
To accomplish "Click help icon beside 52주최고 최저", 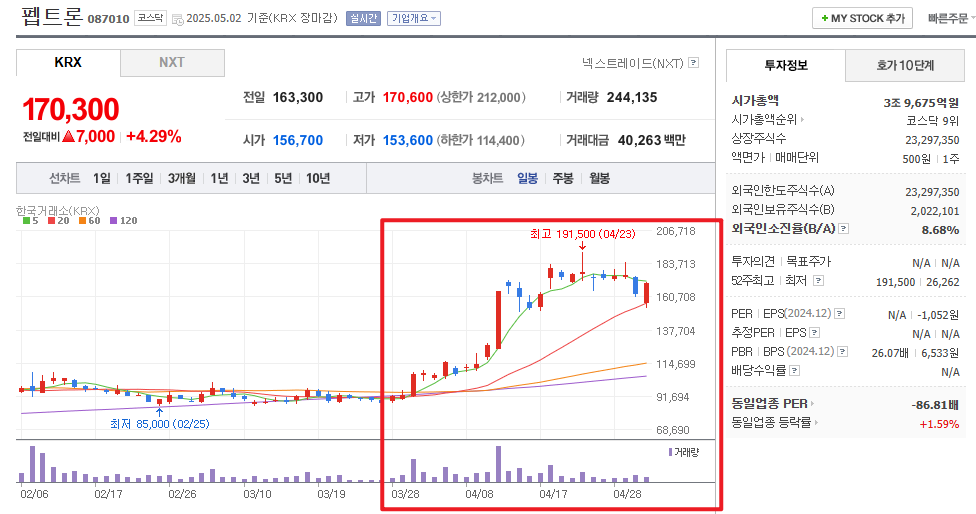I will 819,281.
